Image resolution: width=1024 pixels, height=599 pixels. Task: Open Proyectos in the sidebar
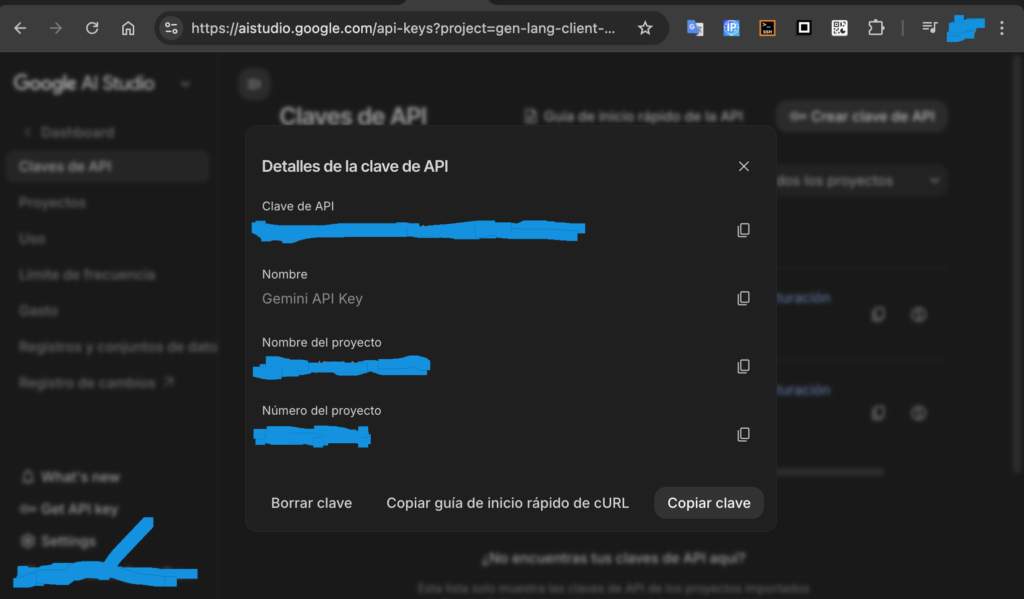coord(52,203)
